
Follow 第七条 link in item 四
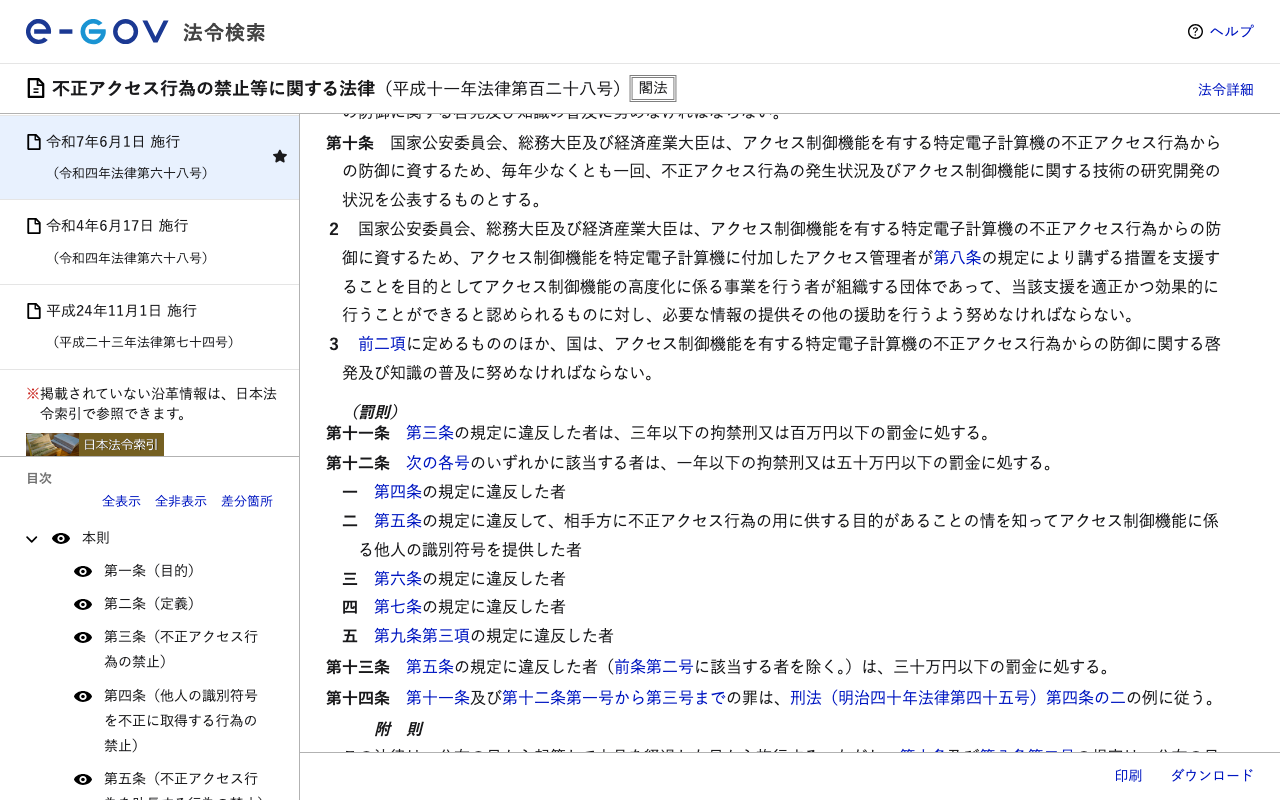click(x=398, y=607)
